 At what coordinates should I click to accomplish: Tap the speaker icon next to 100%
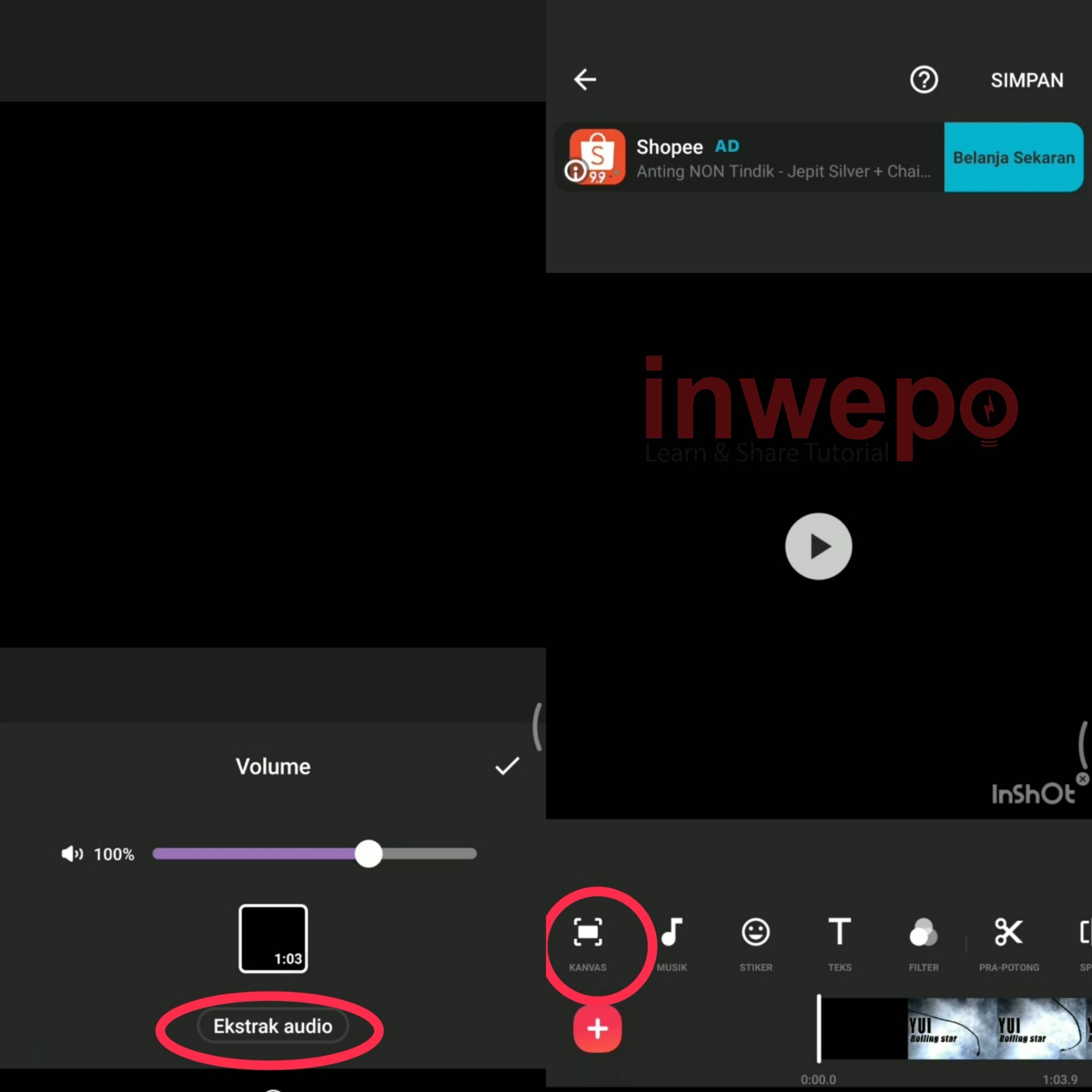coord(71,854)
